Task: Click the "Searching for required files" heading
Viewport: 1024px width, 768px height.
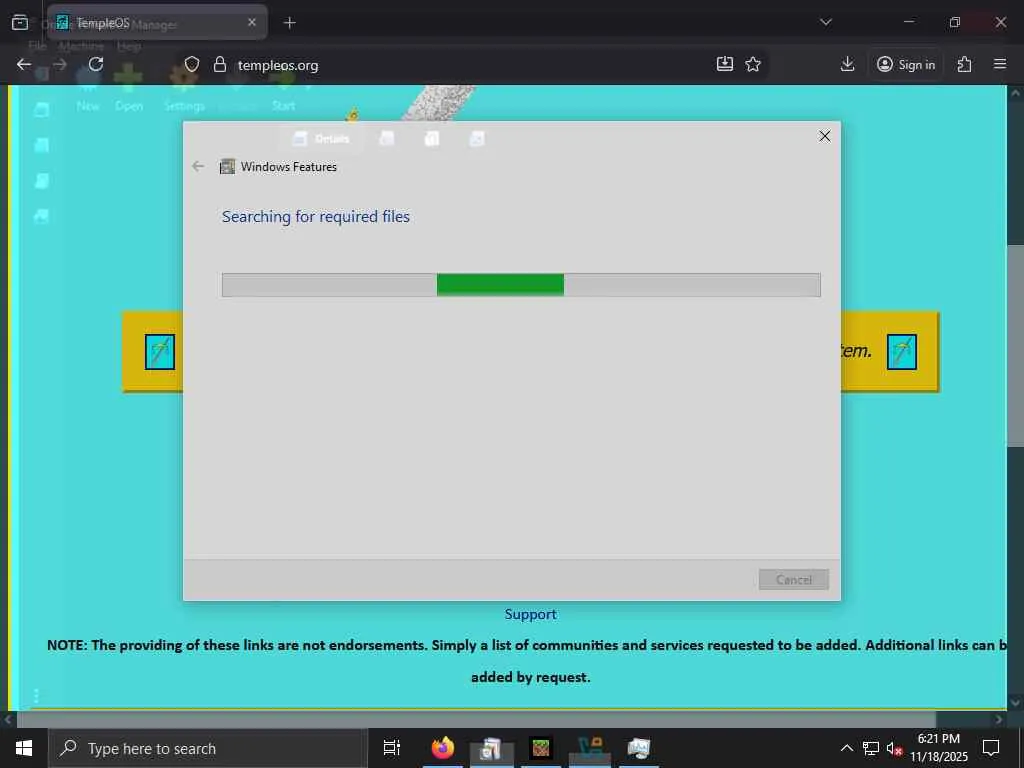Action: (315, 217)
